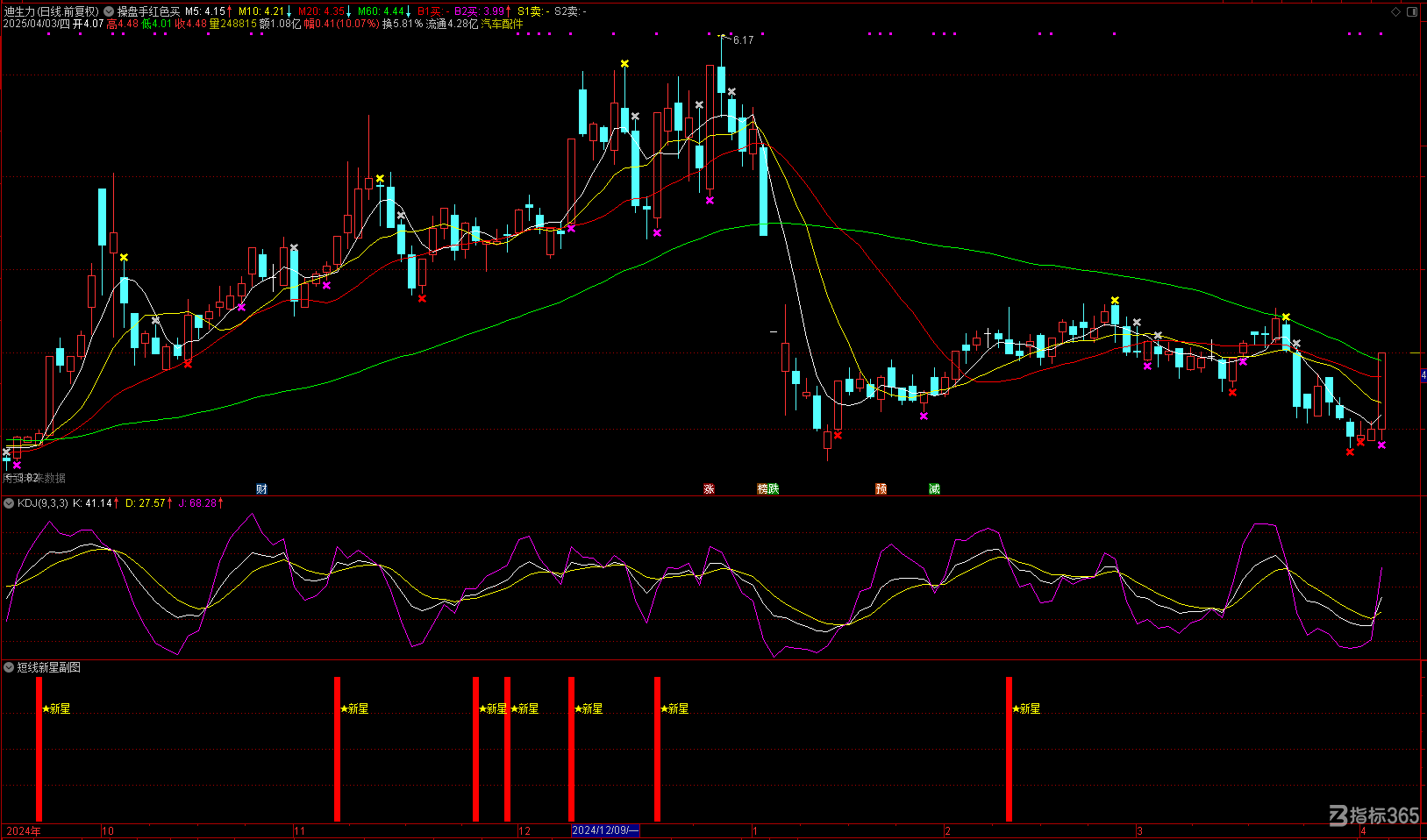This screenshot has width=1427, height=840.
Task: Click the 减 info marker below chart
Action: coord(934,488)
